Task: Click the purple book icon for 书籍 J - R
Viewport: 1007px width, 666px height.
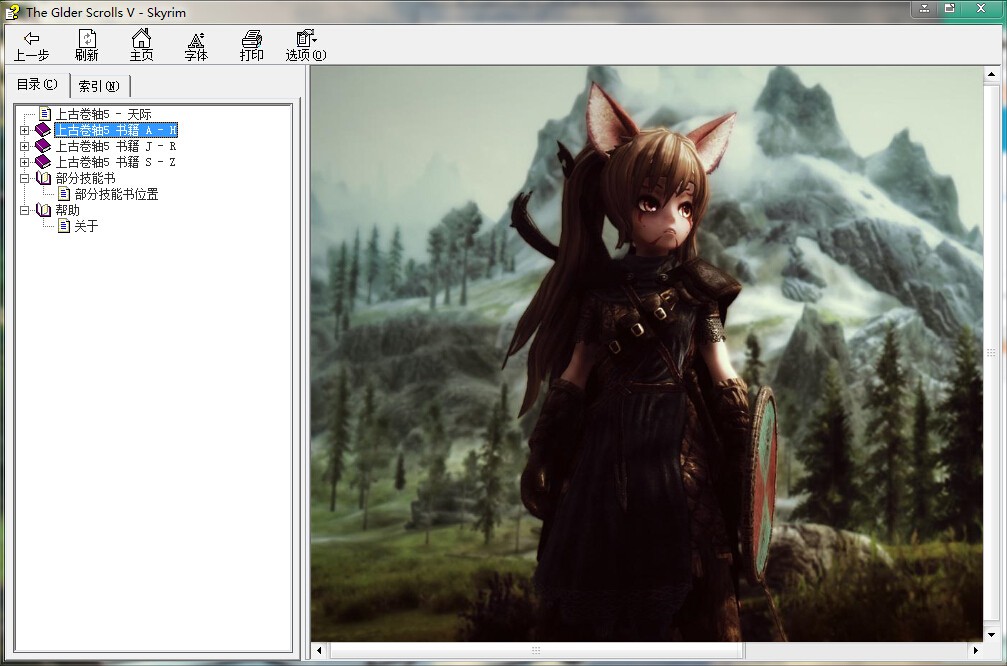Action: [43, 146]
